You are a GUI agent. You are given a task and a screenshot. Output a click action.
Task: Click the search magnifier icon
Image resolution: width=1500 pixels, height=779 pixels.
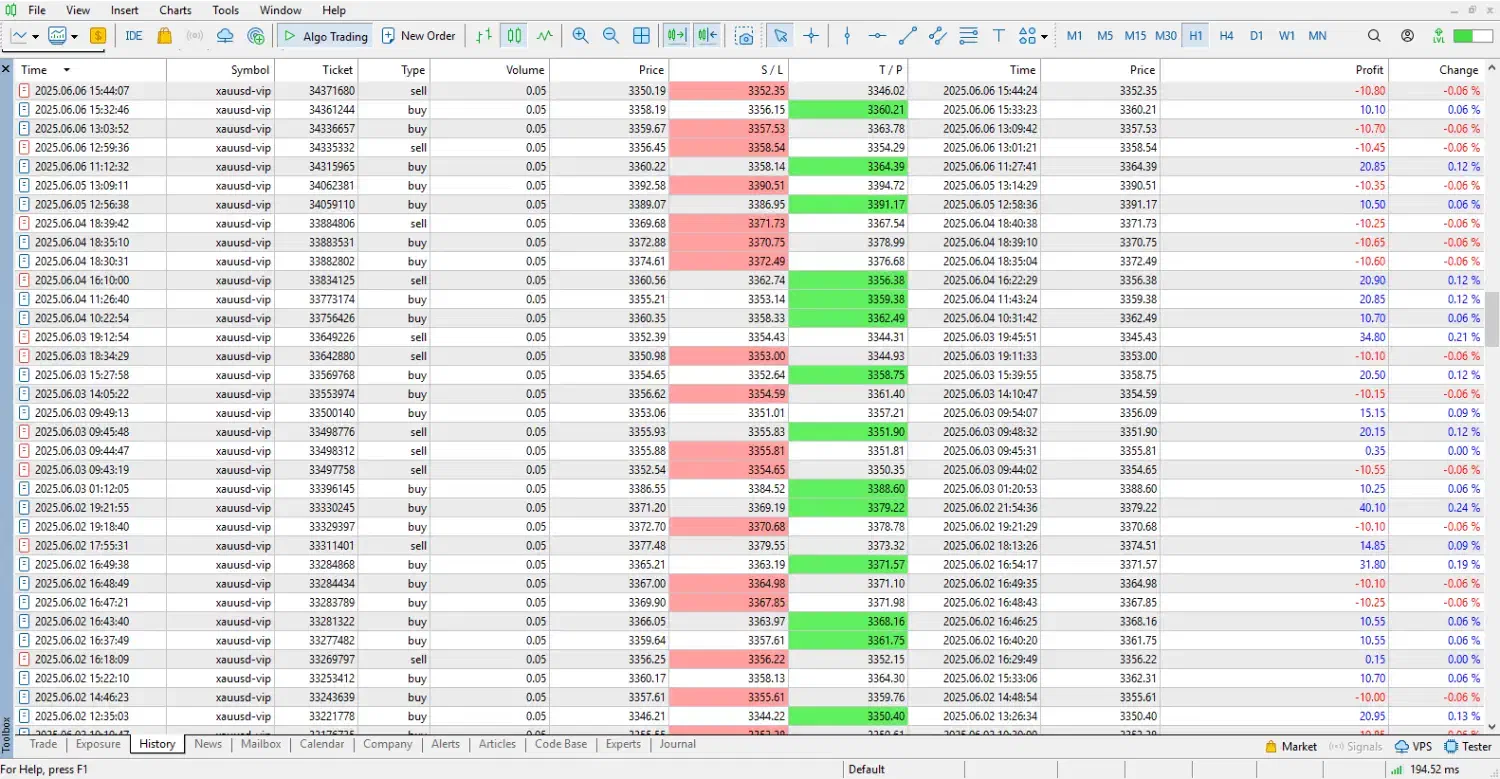[1374, 36]
